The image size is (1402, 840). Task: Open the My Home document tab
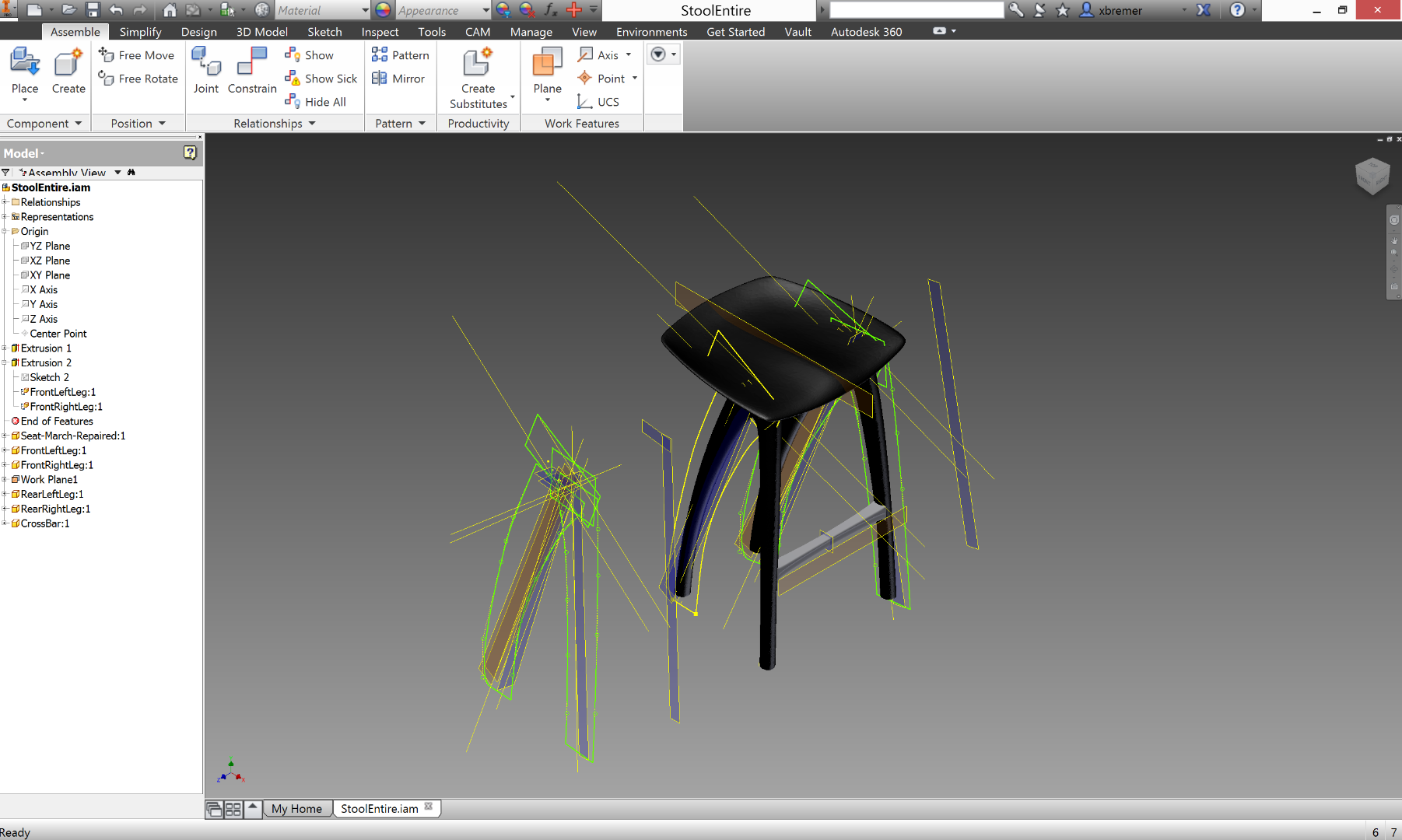pos(296,809)
